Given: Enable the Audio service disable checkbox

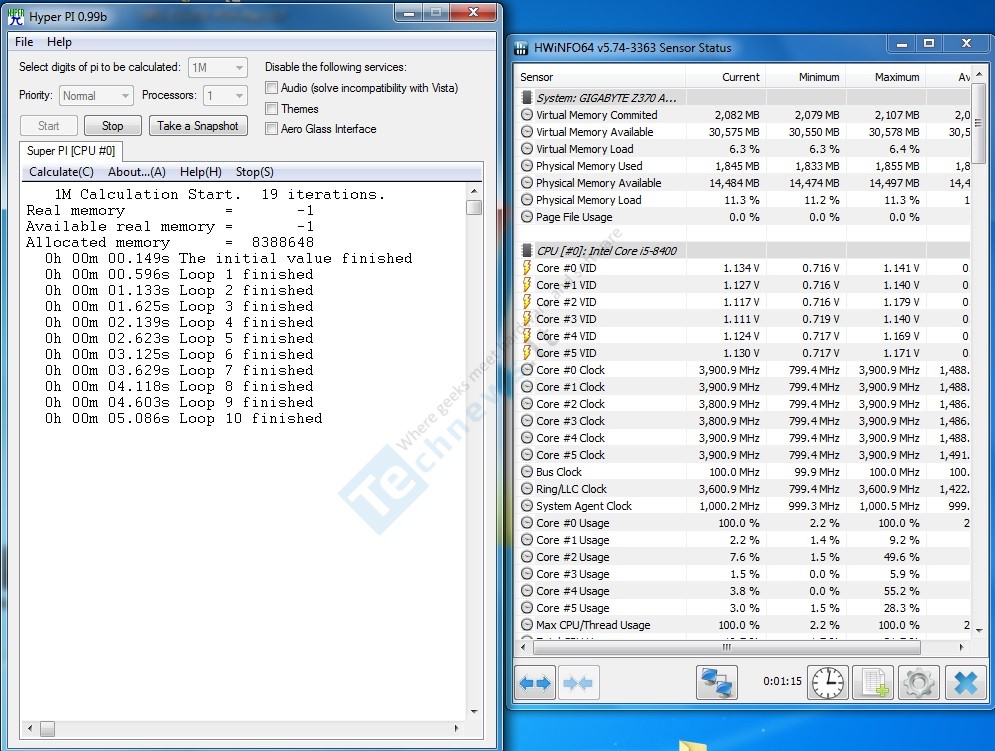Looking at the screenshot, I should coord(272,88).
